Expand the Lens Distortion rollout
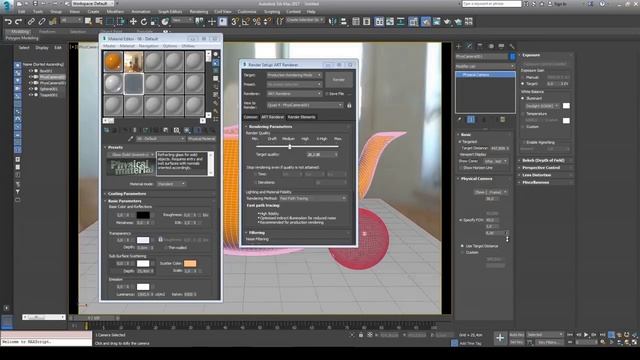This screenshot has width=640, height=360. 546,175
